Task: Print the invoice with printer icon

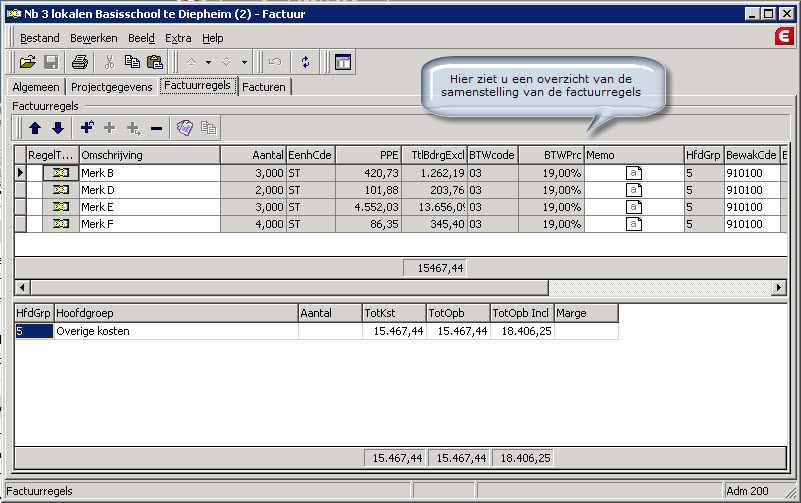Action: tap(80, 62)
